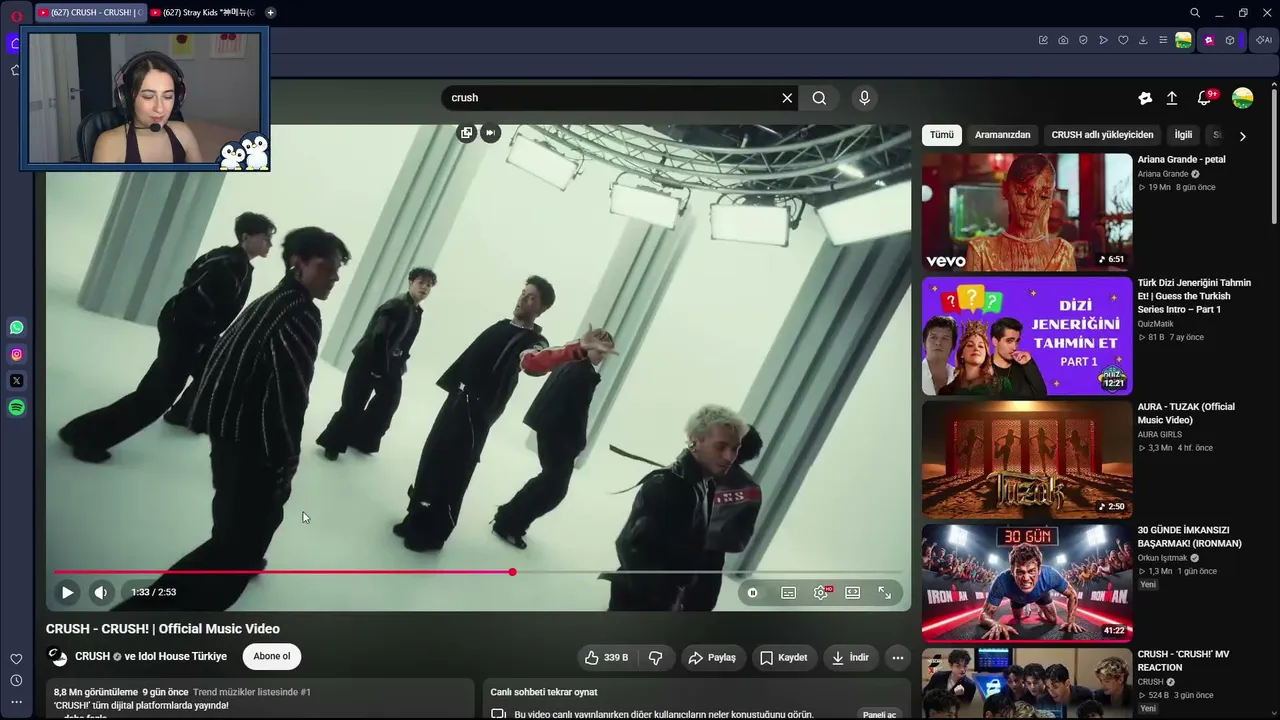Viewport: 1280px width, 720px height.
Task: Open the upload video icon
Action: [1172, 98]
